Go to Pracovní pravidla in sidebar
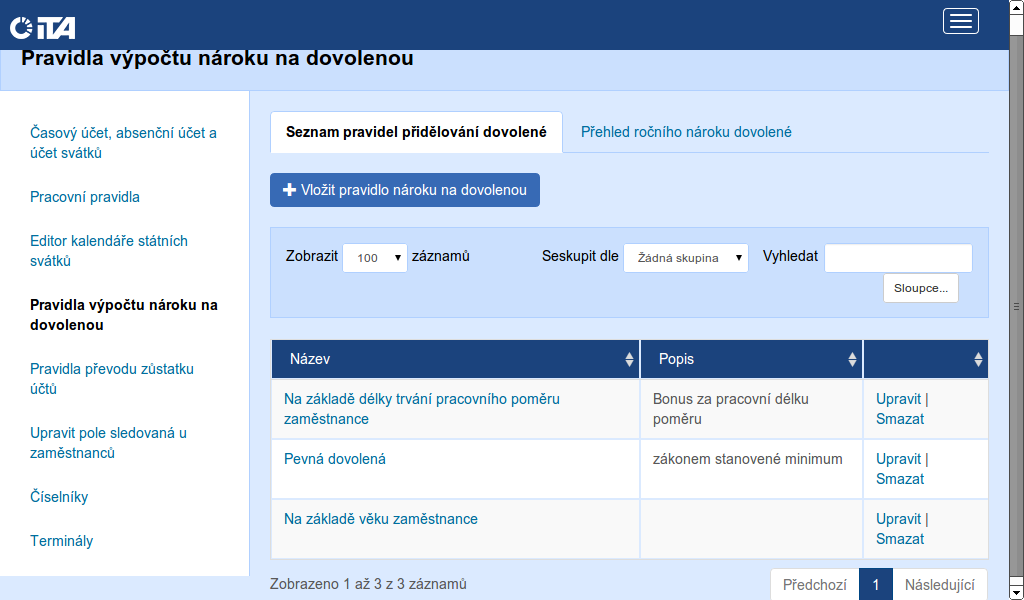The width and height of the screenshot is (1024, 600). tap(85, 197)
